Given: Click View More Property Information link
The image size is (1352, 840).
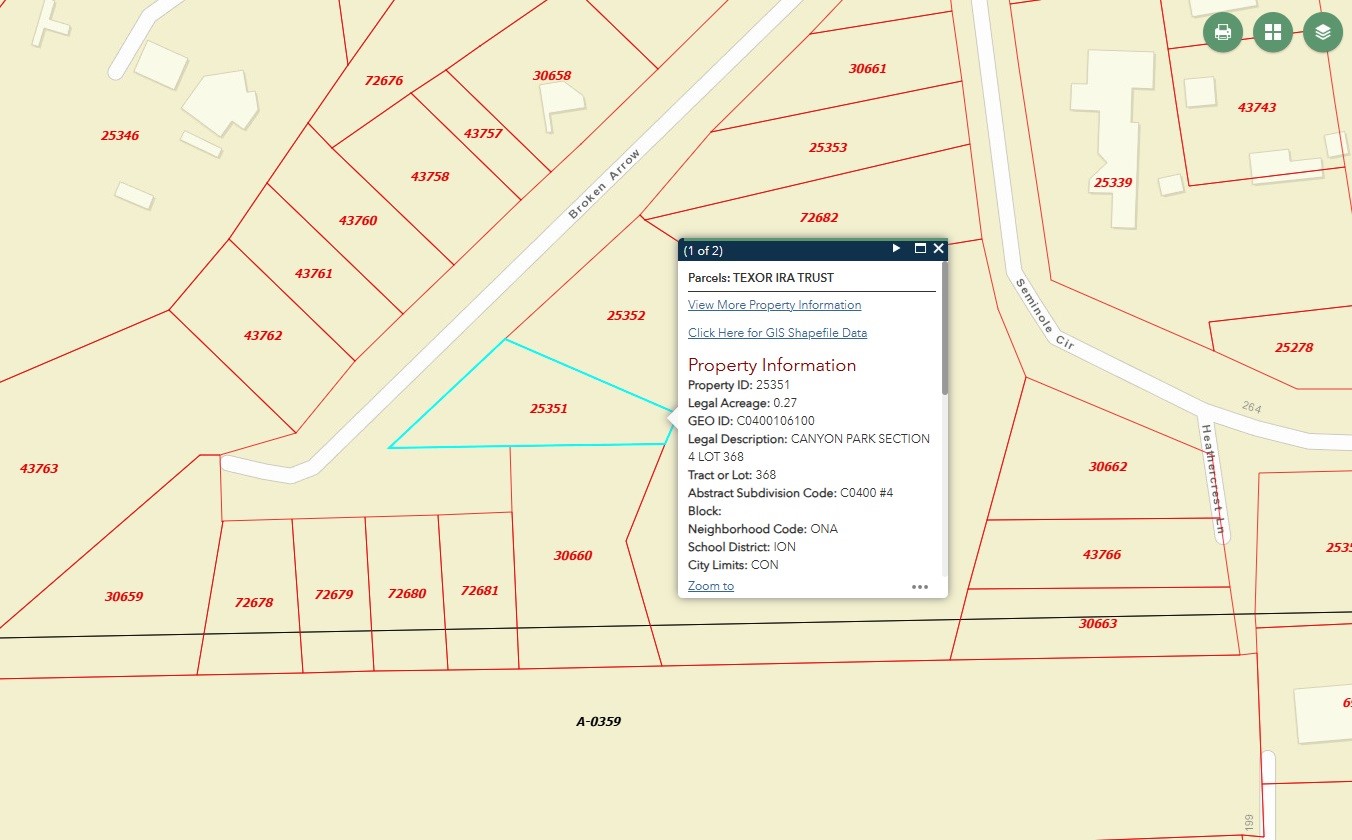Looking at the screenshot, I should [x=774, y=305].
